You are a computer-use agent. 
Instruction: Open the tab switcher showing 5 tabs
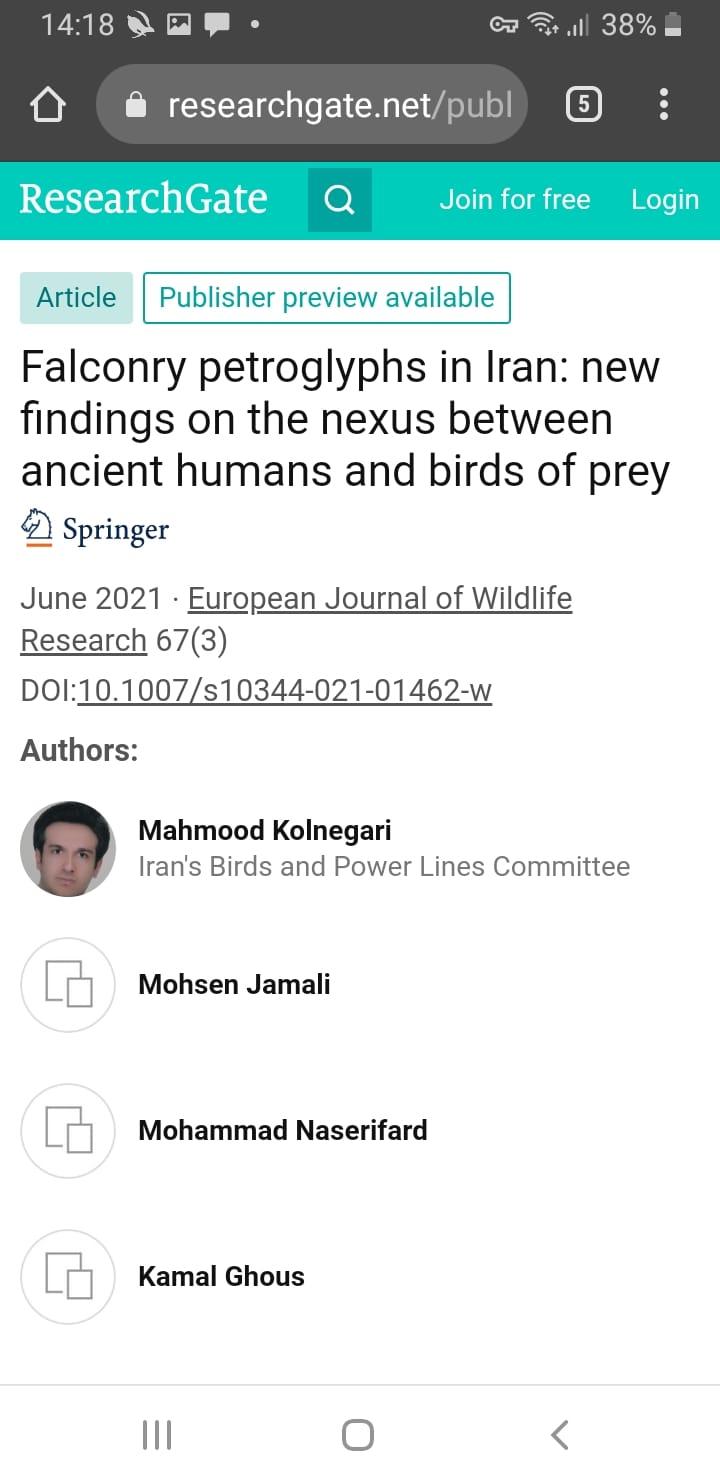pos(584,105)
